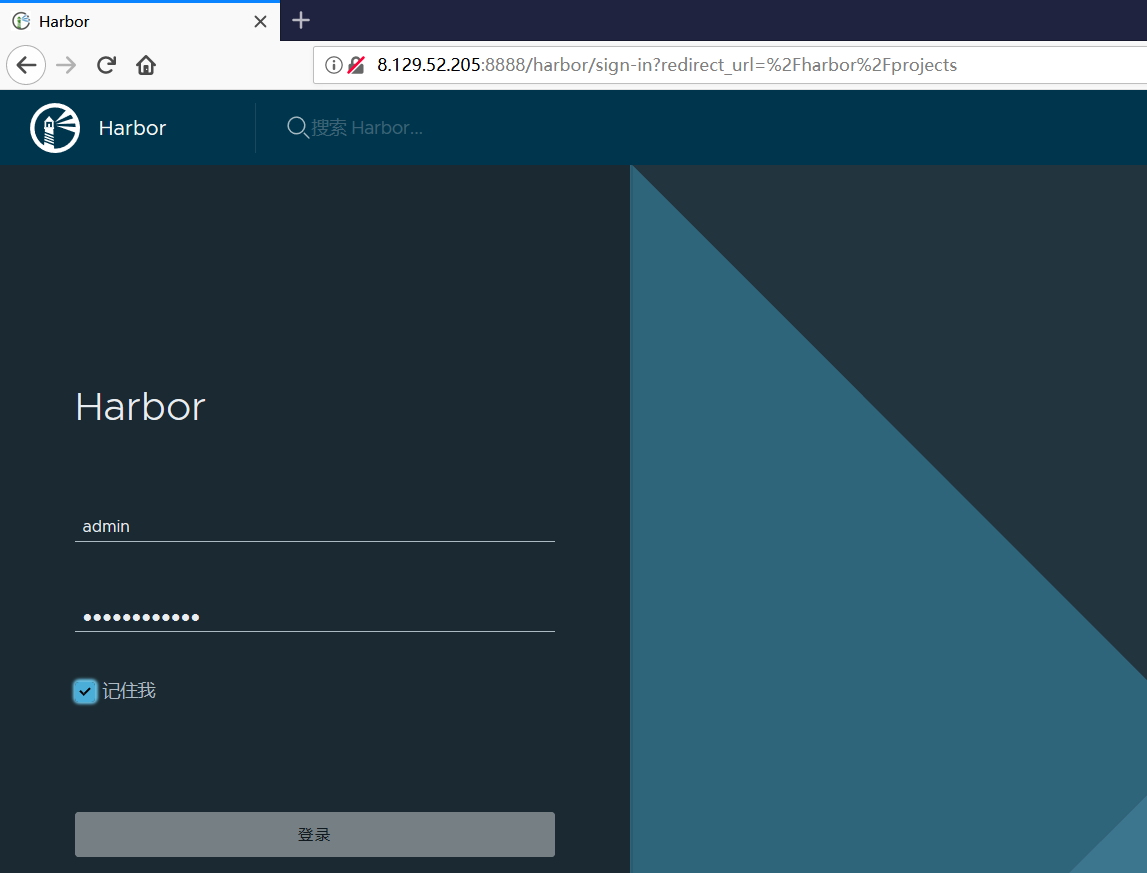Click the browser forward arrow
Screen dimensions: 1147x873
click(66, 66)
